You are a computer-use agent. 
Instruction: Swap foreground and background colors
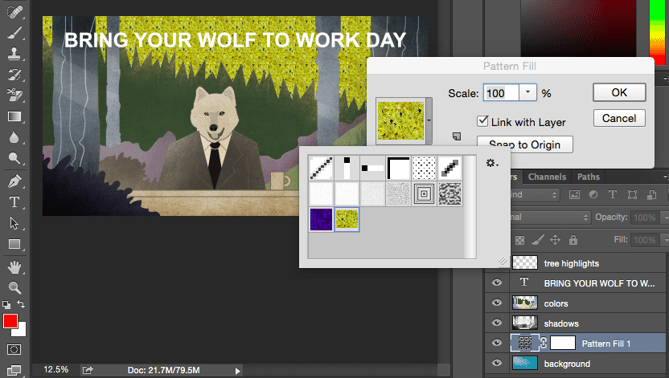21,304
